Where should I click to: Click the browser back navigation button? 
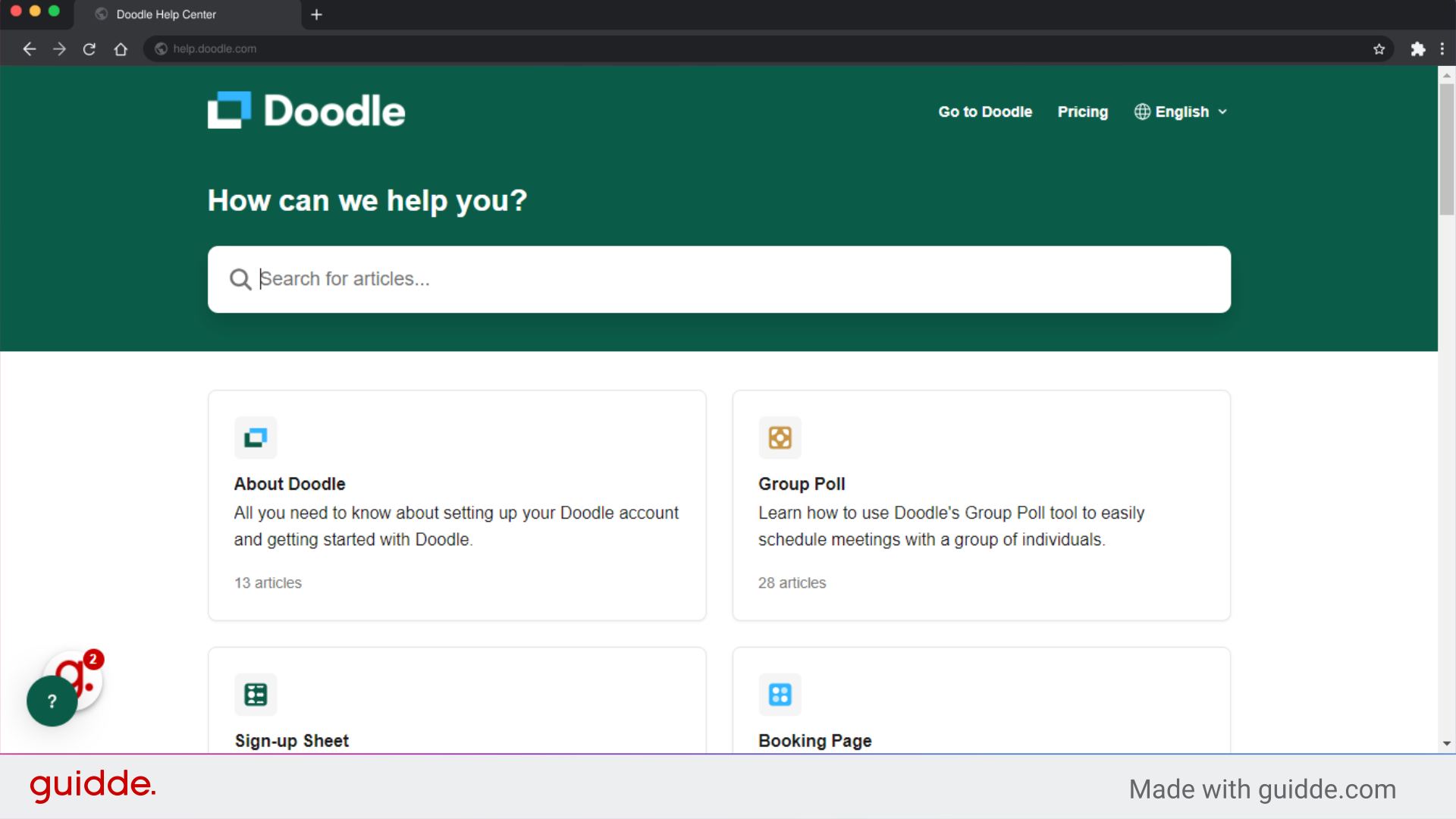coord(29,48)
